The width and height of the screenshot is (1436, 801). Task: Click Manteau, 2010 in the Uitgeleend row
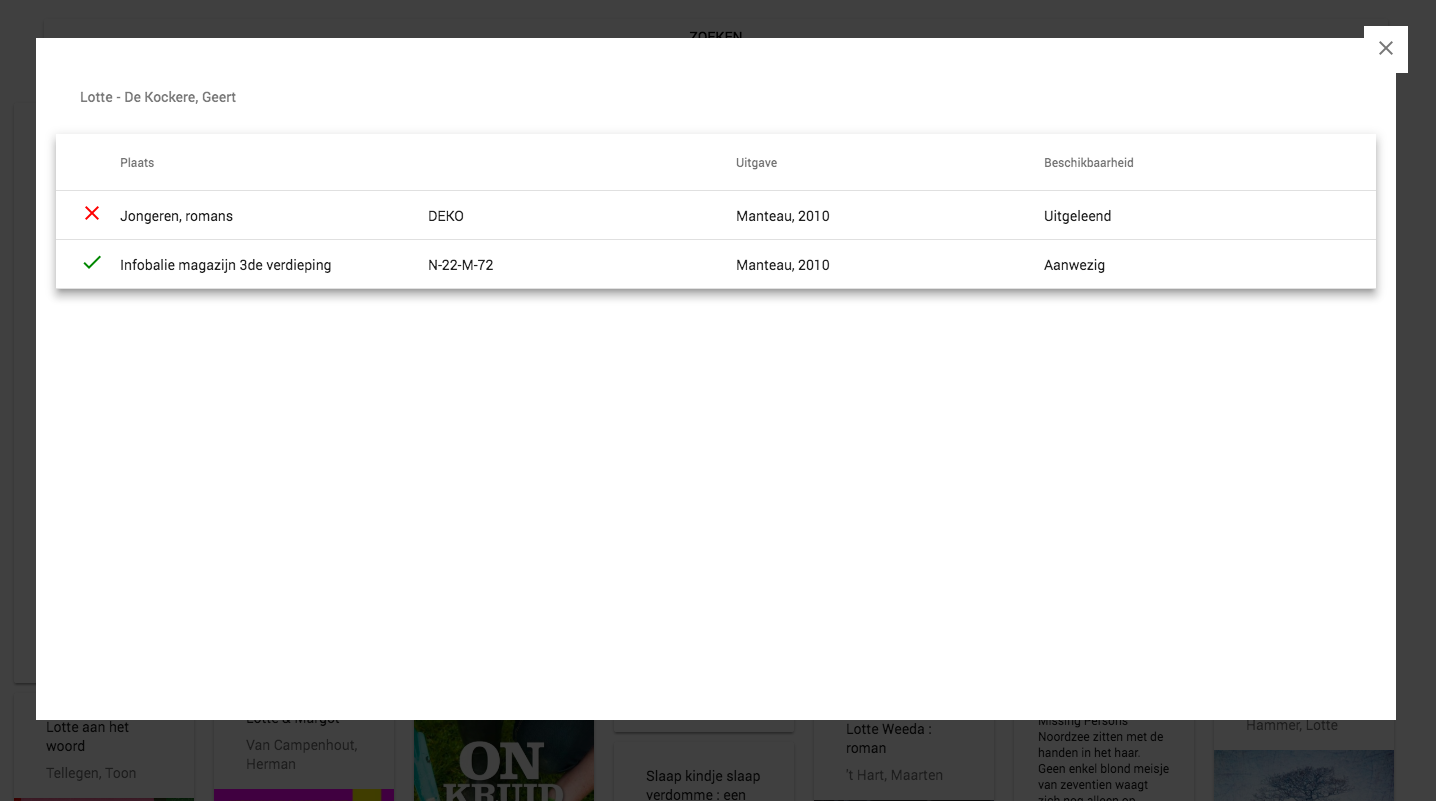pyautogui.click(x=782, y=216)
